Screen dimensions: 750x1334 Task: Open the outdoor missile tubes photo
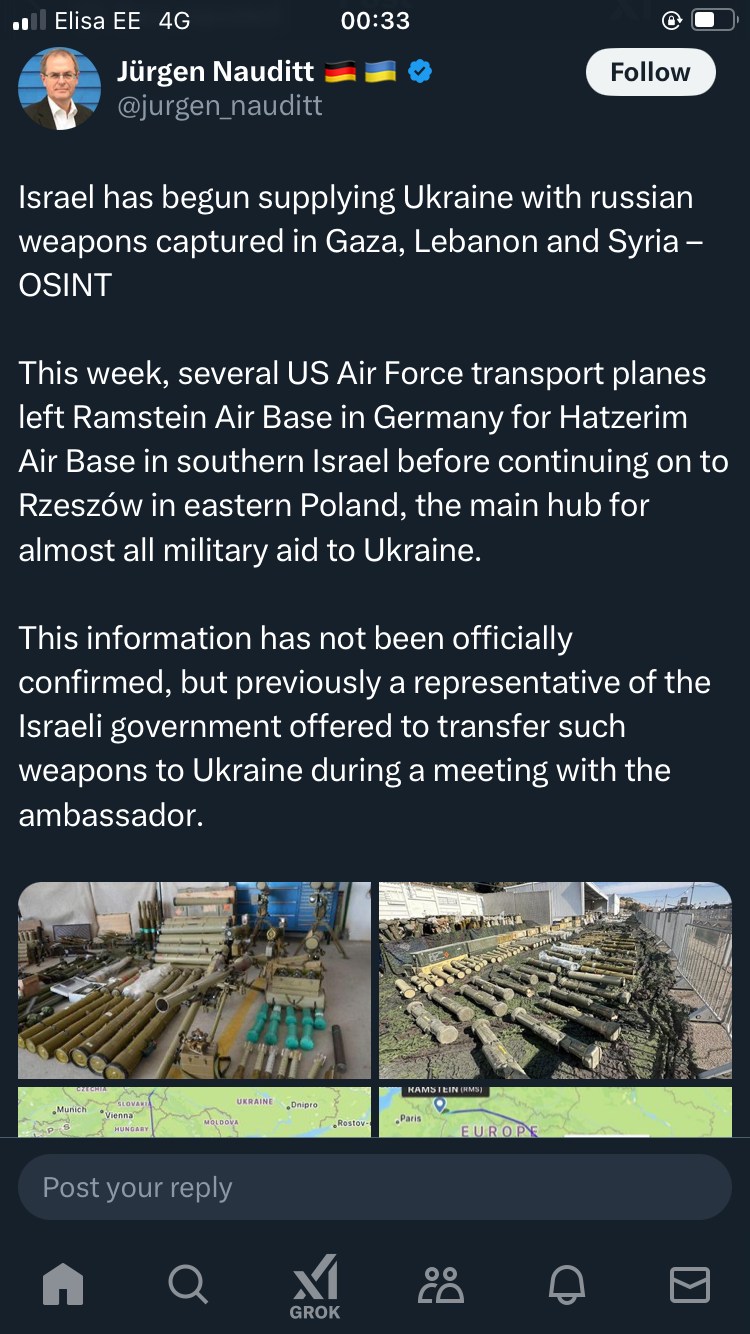point(555,980)
